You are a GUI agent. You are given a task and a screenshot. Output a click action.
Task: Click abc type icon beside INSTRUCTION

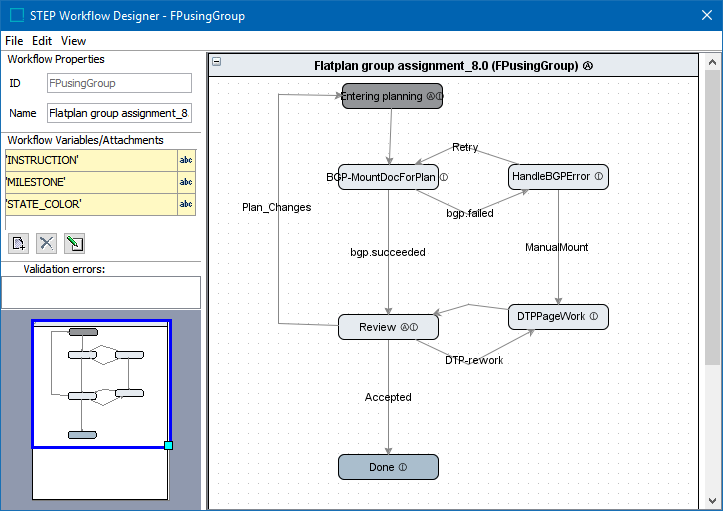point(186,160)
